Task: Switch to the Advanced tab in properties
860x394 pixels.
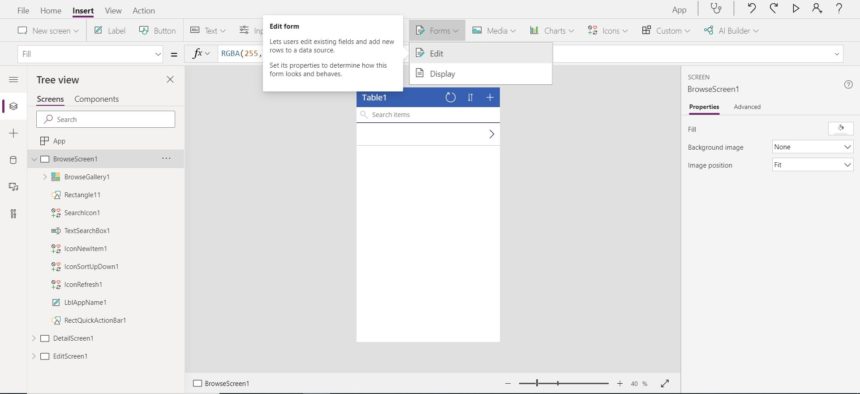Action: tap(747, 107)
